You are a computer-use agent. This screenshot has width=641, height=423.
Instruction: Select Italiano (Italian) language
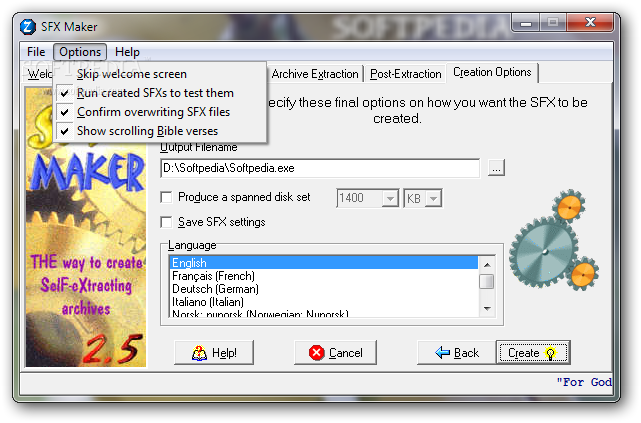(x=323, y=302)
